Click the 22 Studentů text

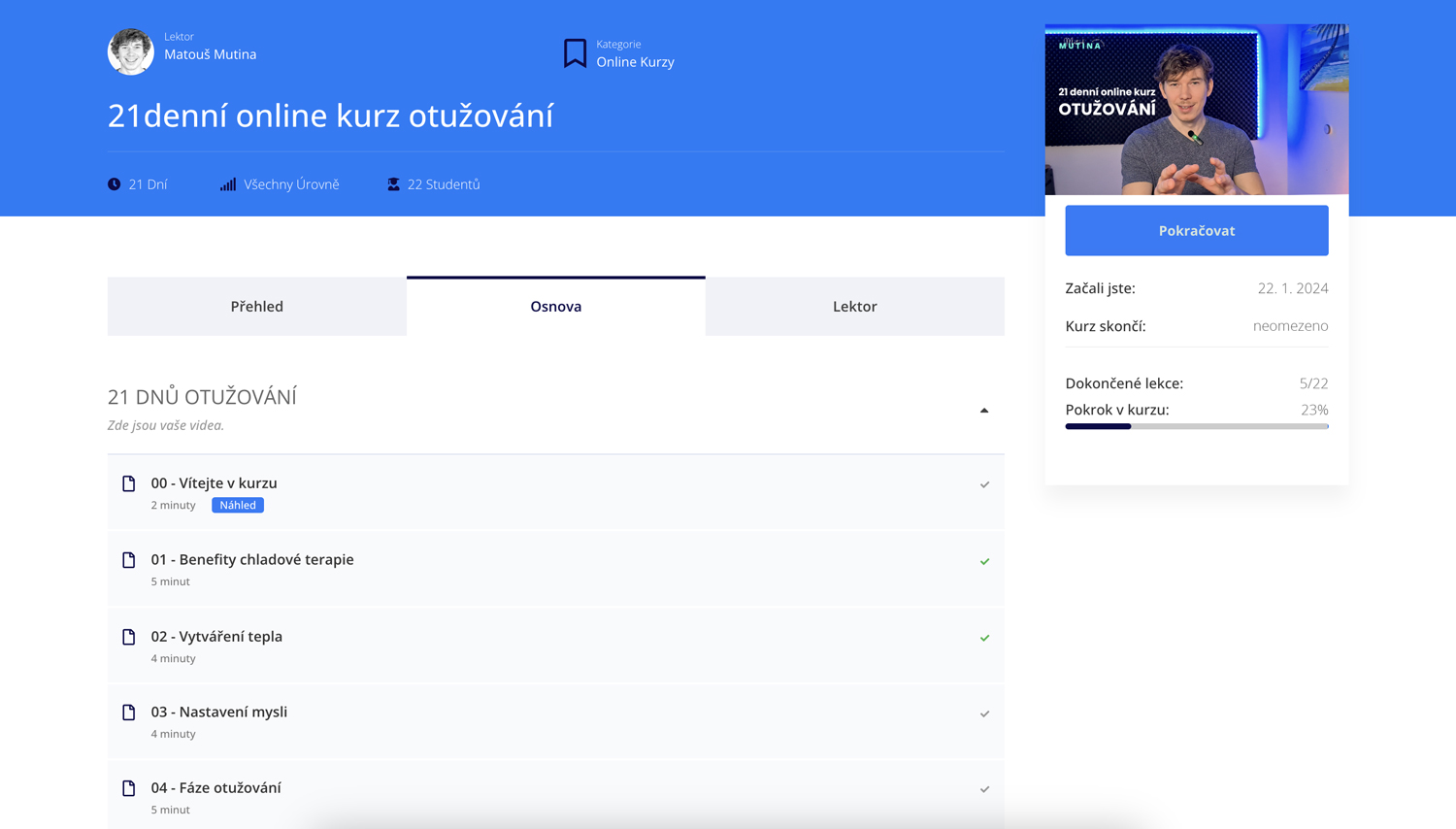point(444,184)
